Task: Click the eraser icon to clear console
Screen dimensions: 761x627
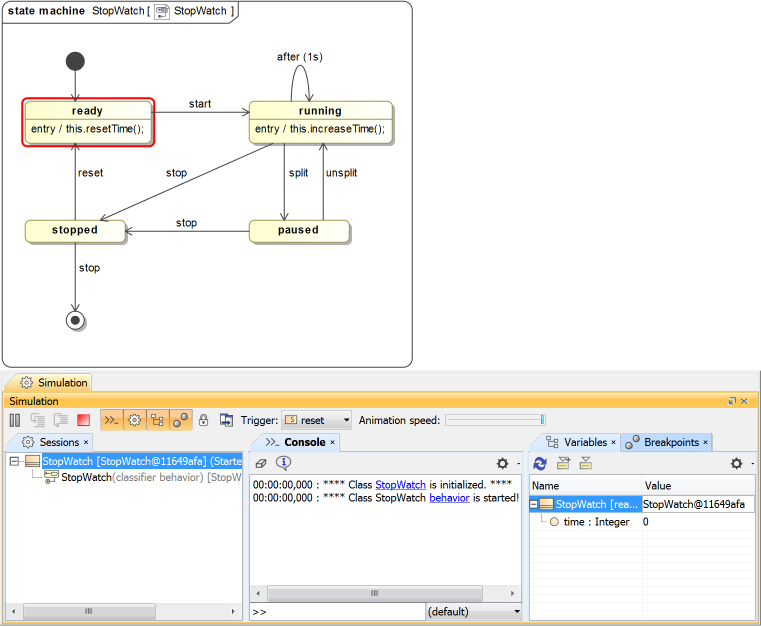Action: [261, 463]
